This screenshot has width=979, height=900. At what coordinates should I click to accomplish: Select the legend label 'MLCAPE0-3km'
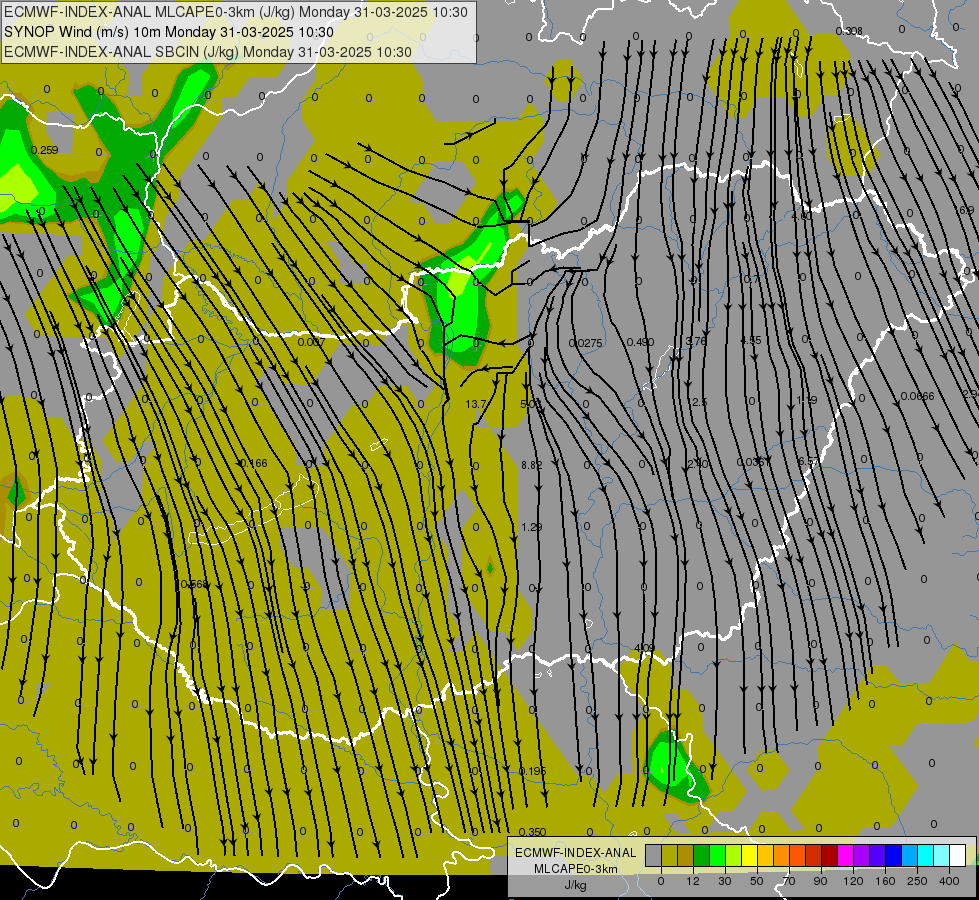point(576,869)
